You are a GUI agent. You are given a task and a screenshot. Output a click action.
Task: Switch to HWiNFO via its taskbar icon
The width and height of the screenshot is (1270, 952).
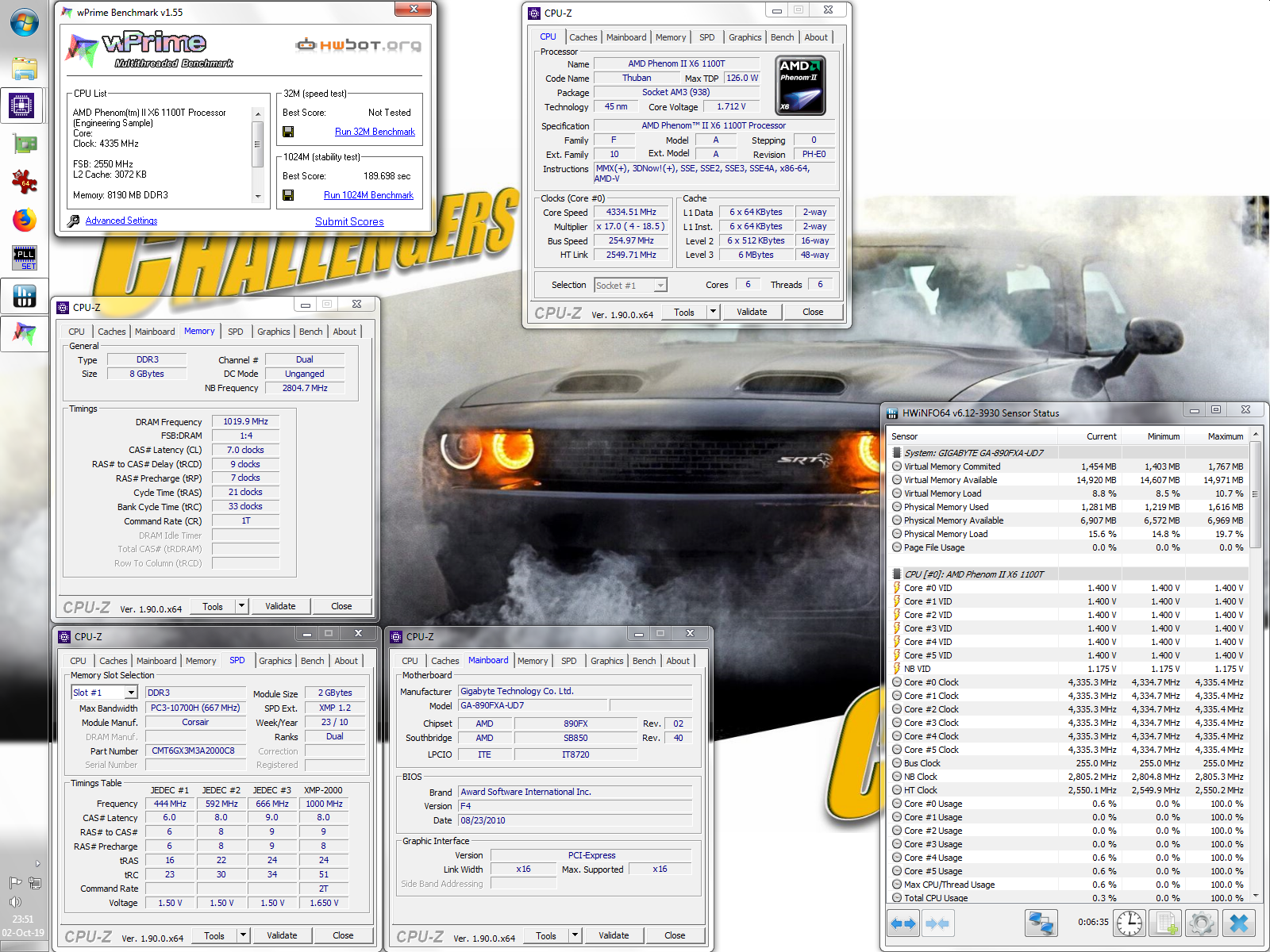[x=25, y=296]
